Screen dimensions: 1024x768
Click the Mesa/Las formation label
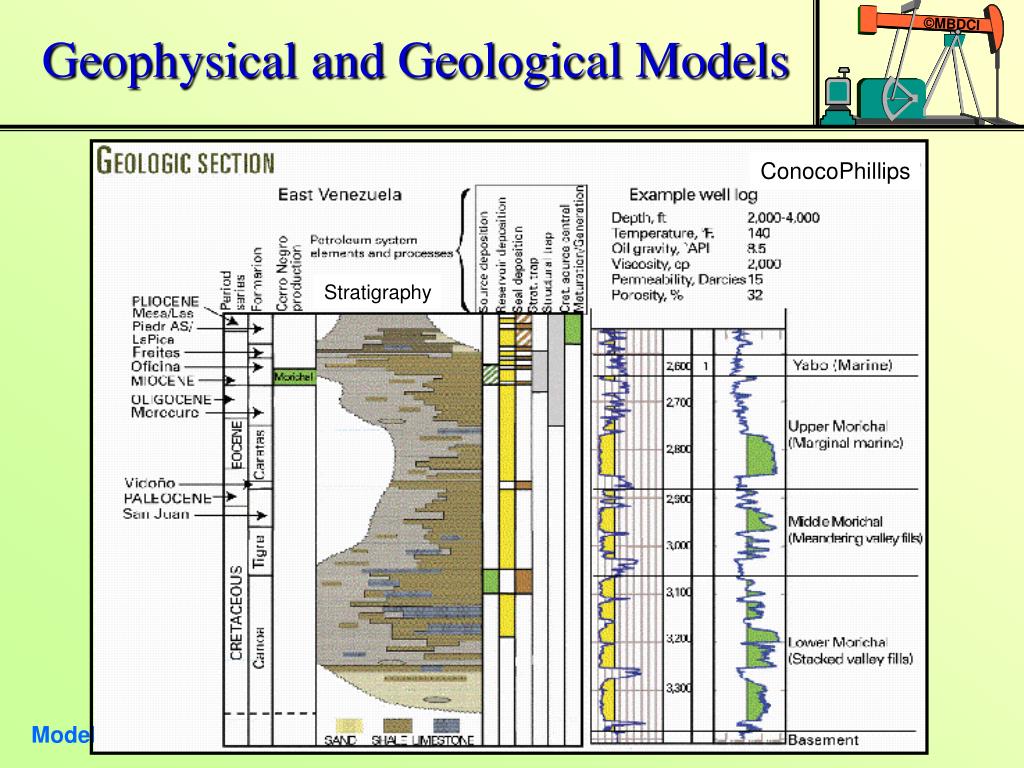point(163,313)
